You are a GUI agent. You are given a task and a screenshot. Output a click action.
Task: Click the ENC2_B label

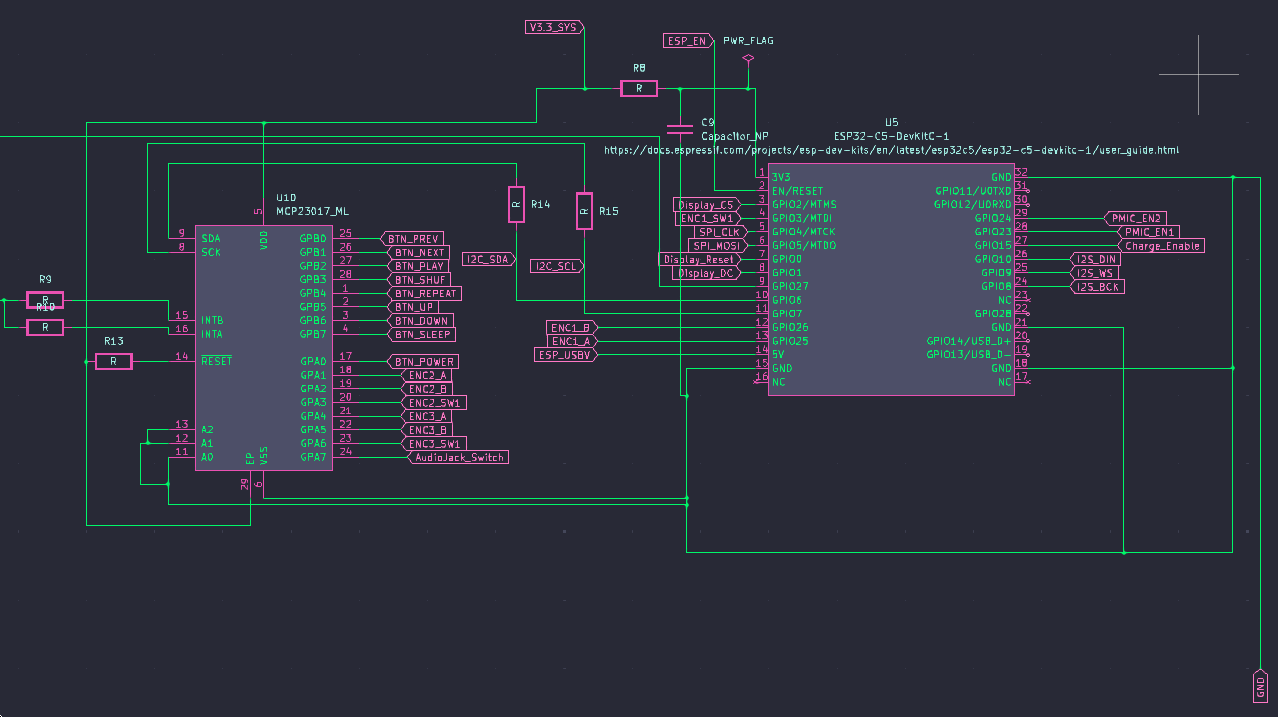(x=427, y=388)
